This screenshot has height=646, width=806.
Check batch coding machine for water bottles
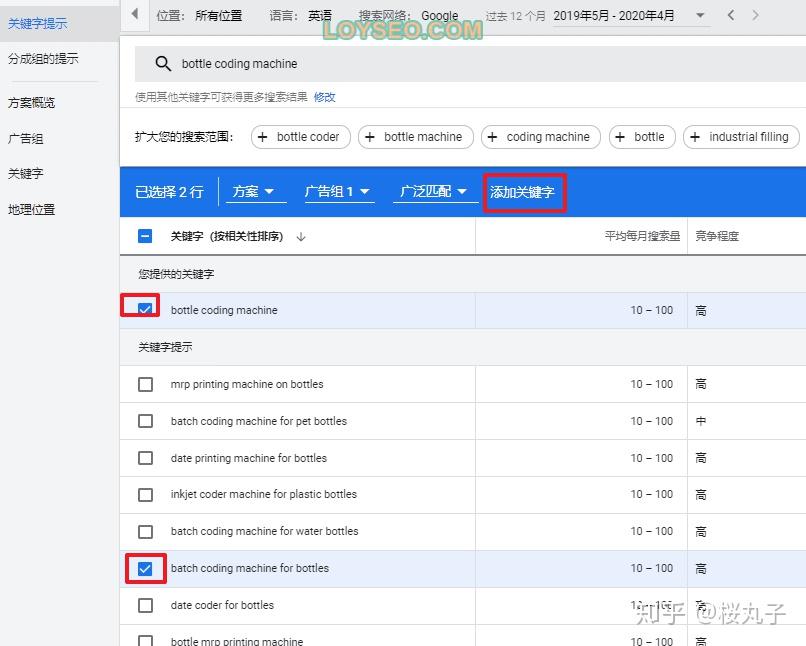coord(145,531)
